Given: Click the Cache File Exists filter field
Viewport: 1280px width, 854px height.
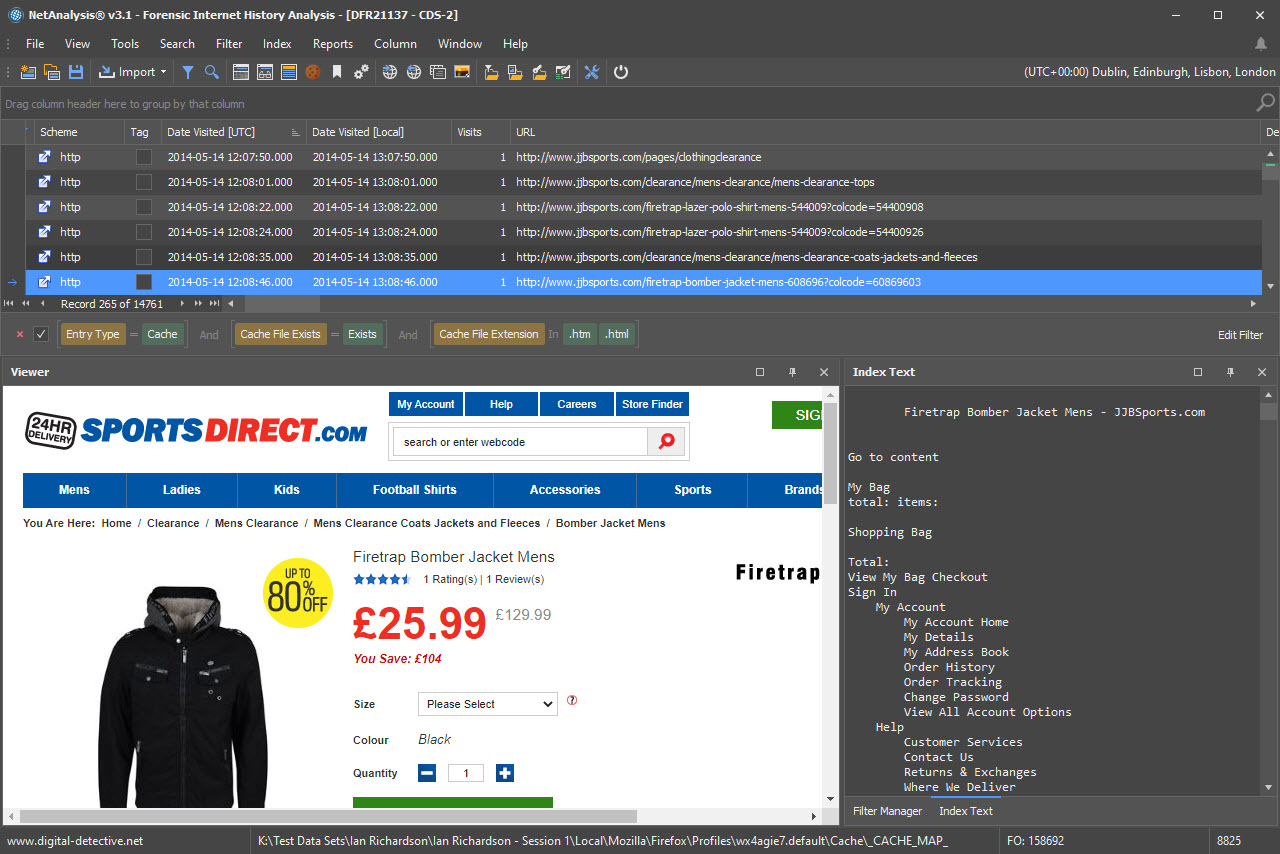Looking at the screenshot, I should [280, 334].
